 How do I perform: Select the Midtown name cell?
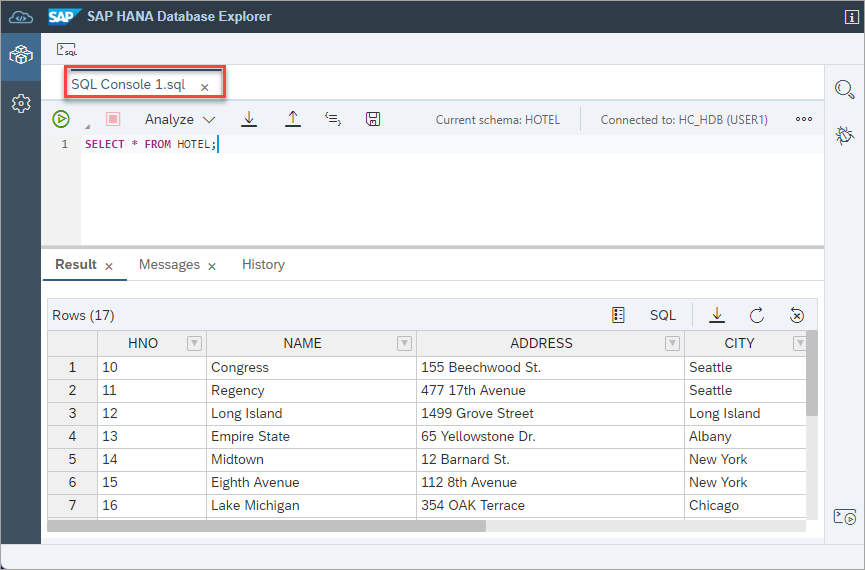click(311, 460)
